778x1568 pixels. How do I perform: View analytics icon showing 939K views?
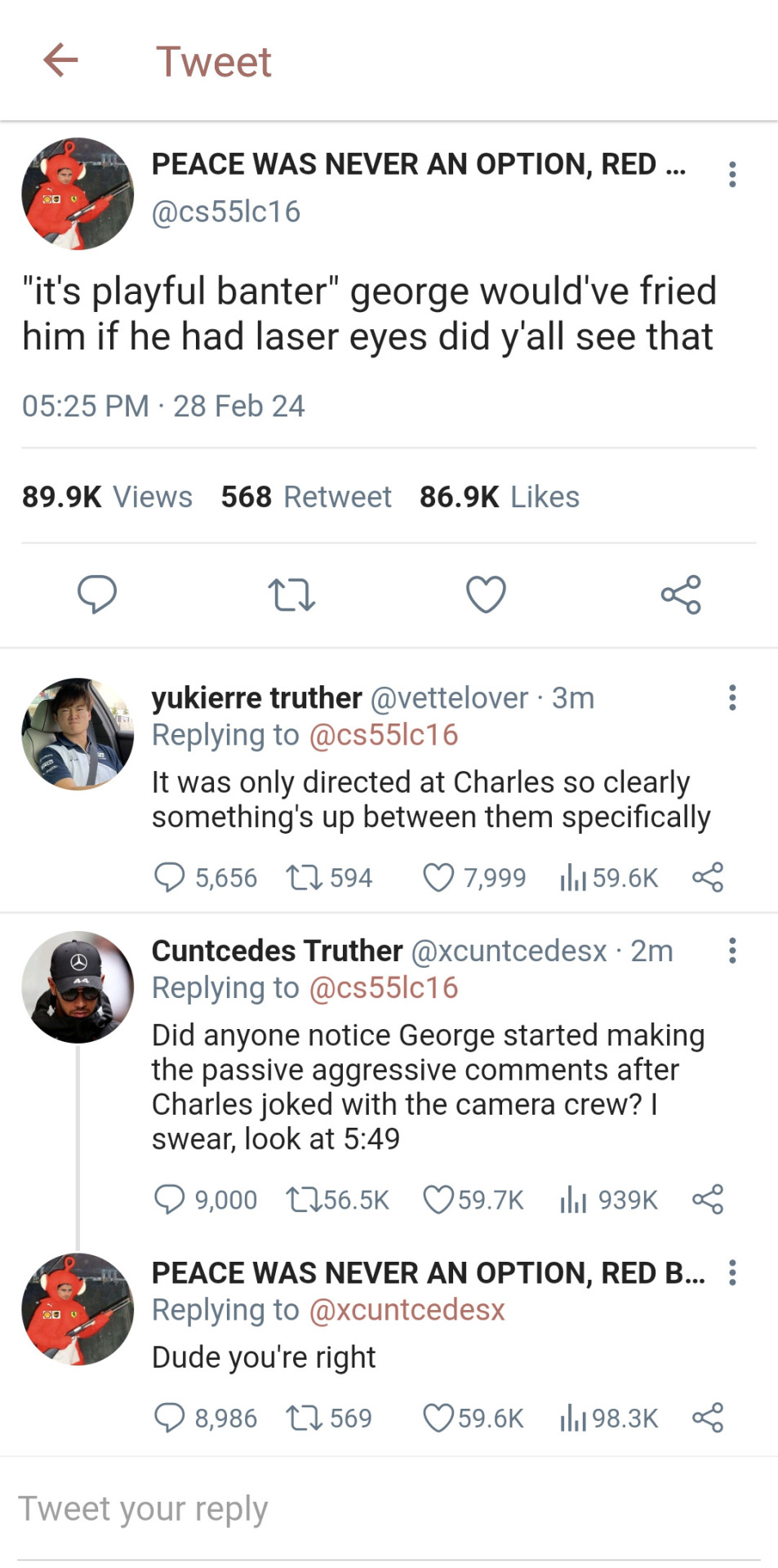pos(573,1200)
